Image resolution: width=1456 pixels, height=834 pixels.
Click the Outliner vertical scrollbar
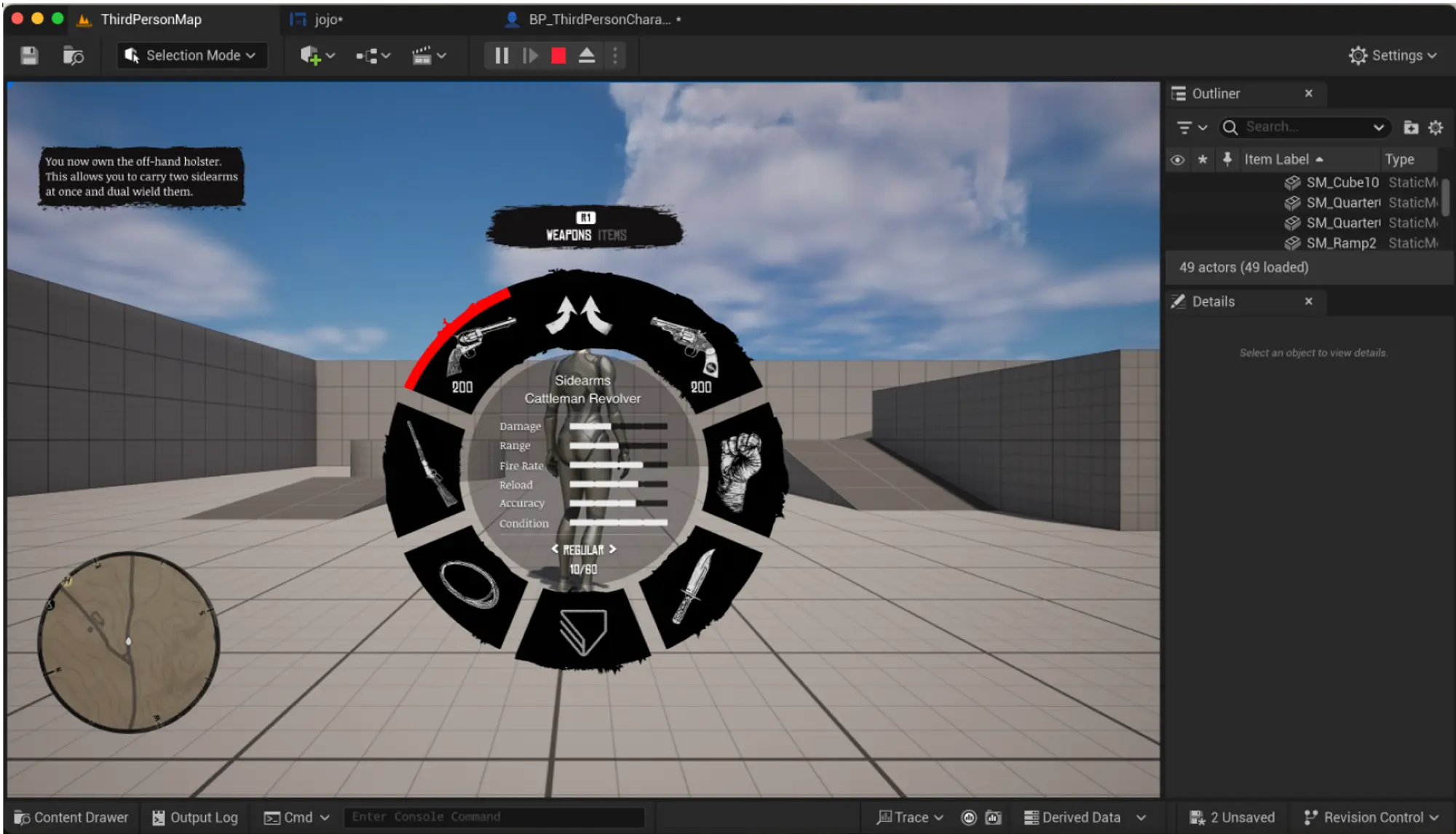1445,196
